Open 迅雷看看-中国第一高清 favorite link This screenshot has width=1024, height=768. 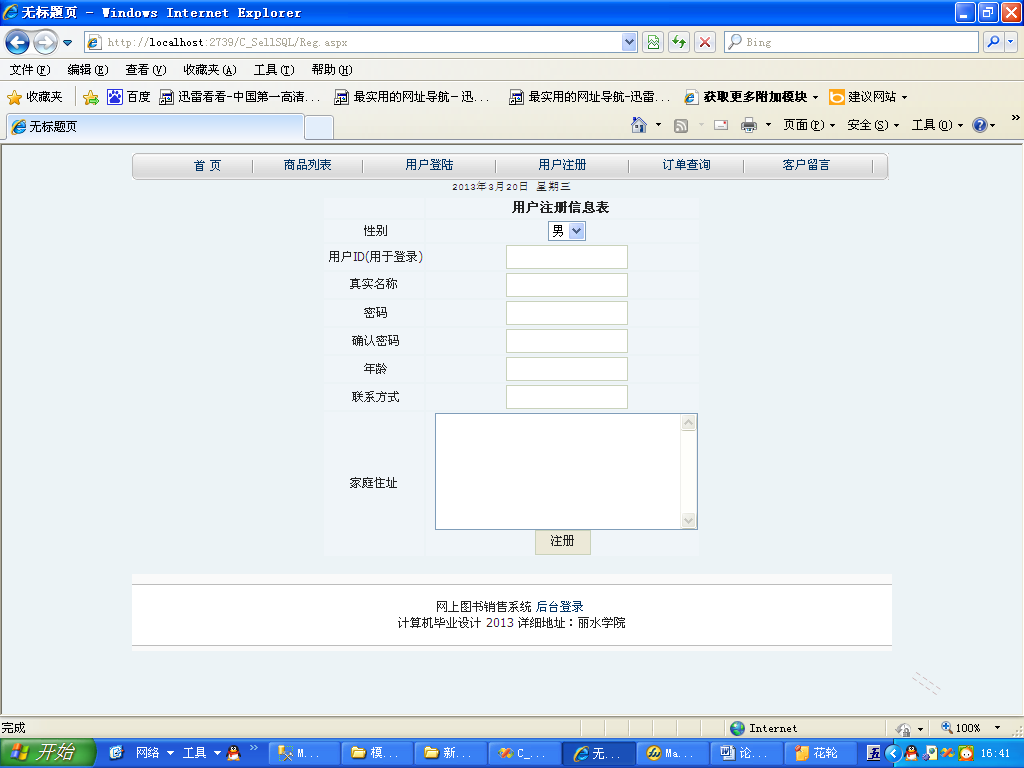(x=240, y=97)
